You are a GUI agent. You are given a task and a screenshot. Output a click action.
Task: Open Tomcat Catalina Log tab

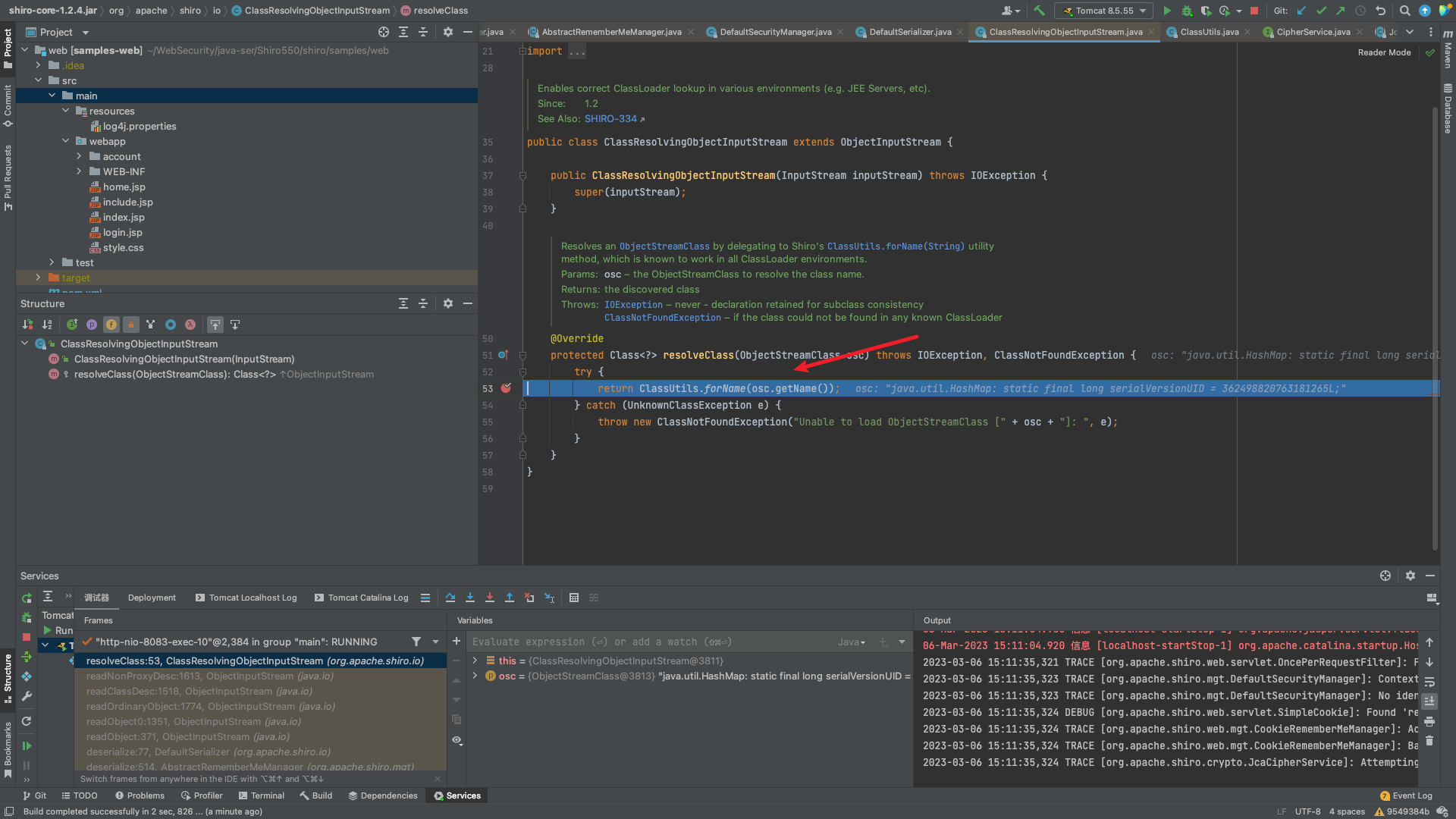pyautogui.click(x=361, y=598)
